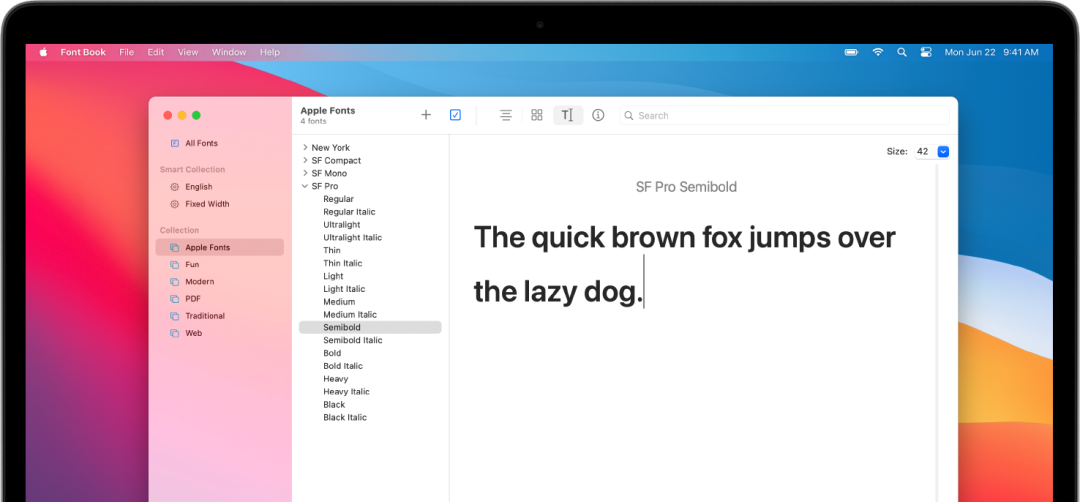Click the size value field showing 42
This screenshot has height=502, width=1080.
(x=925, y=151)
